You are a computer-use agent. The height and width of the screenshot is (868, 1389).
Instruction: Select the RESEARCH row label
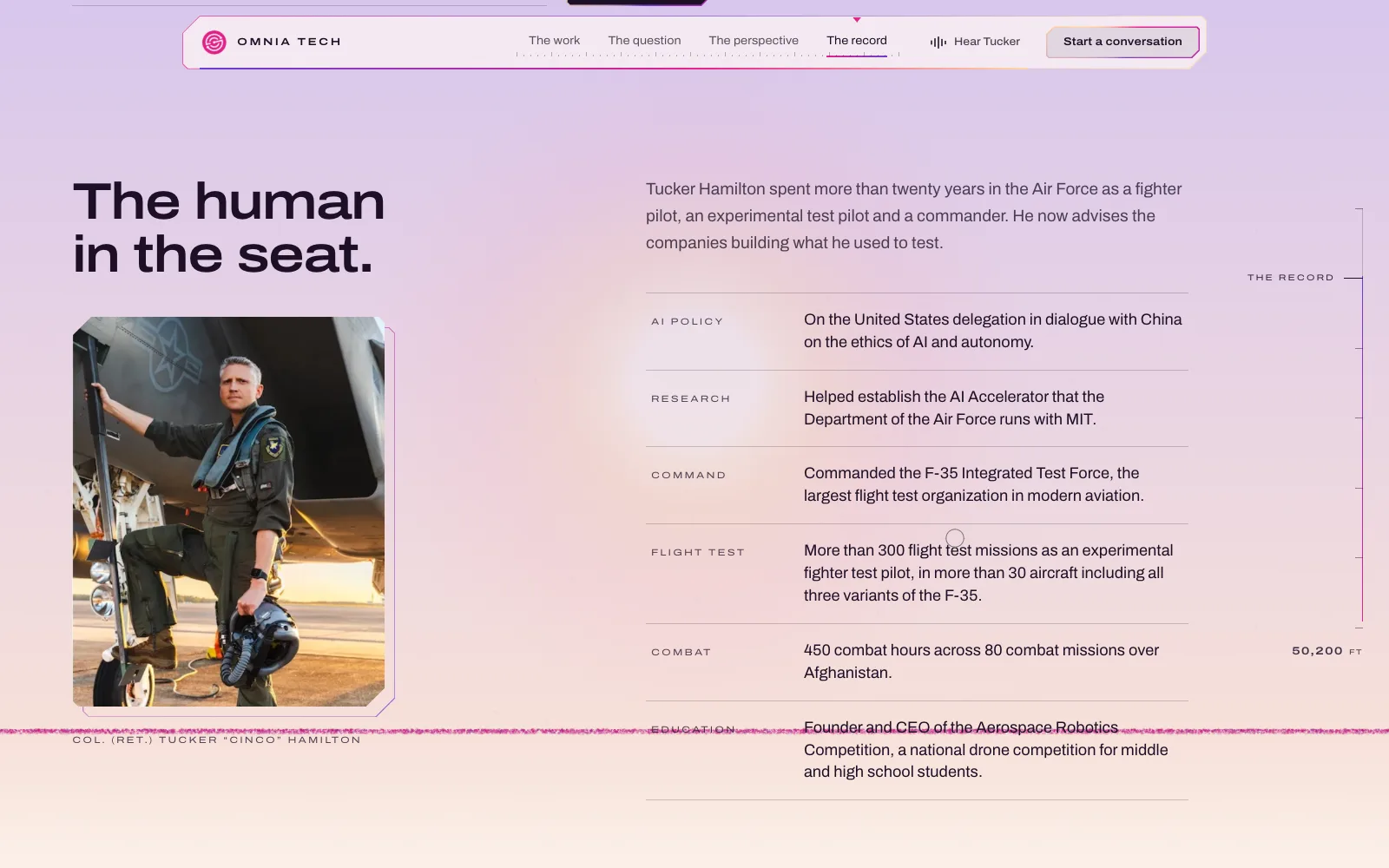[690, 398]
